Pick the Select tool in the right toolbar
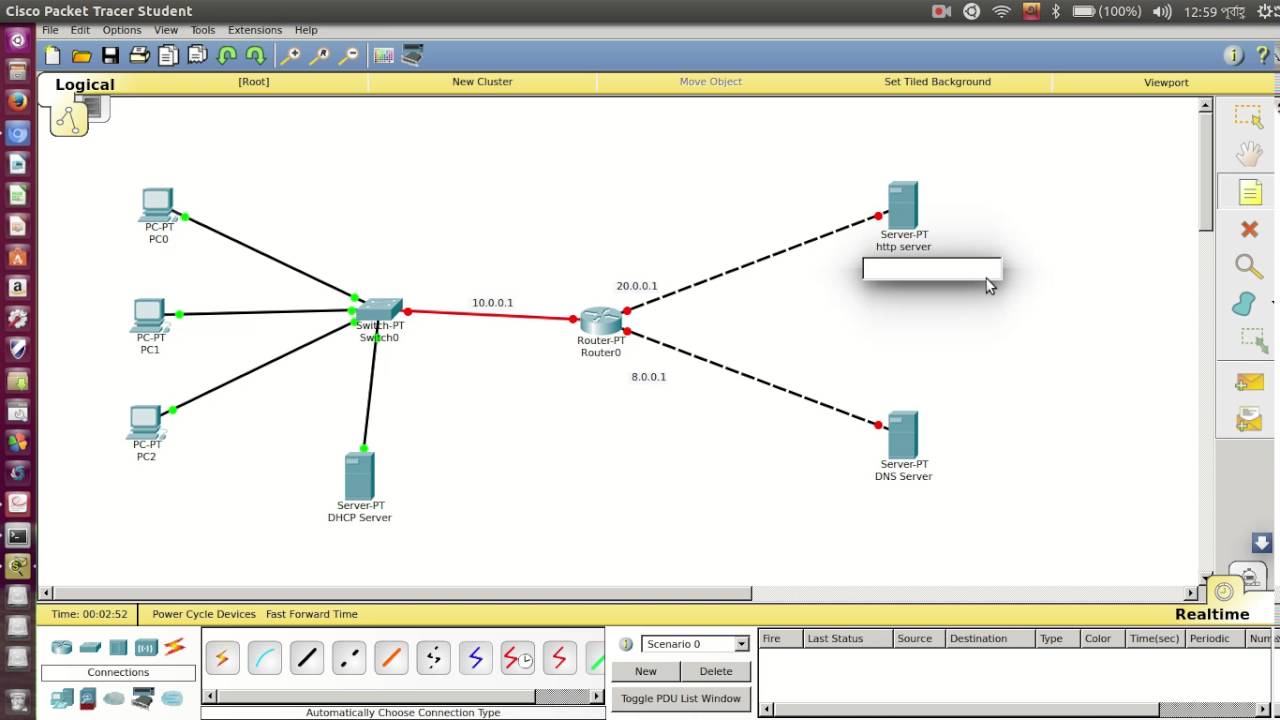Image resolution: width=1280 pixels, height=720 pixels. point(1249,117)
